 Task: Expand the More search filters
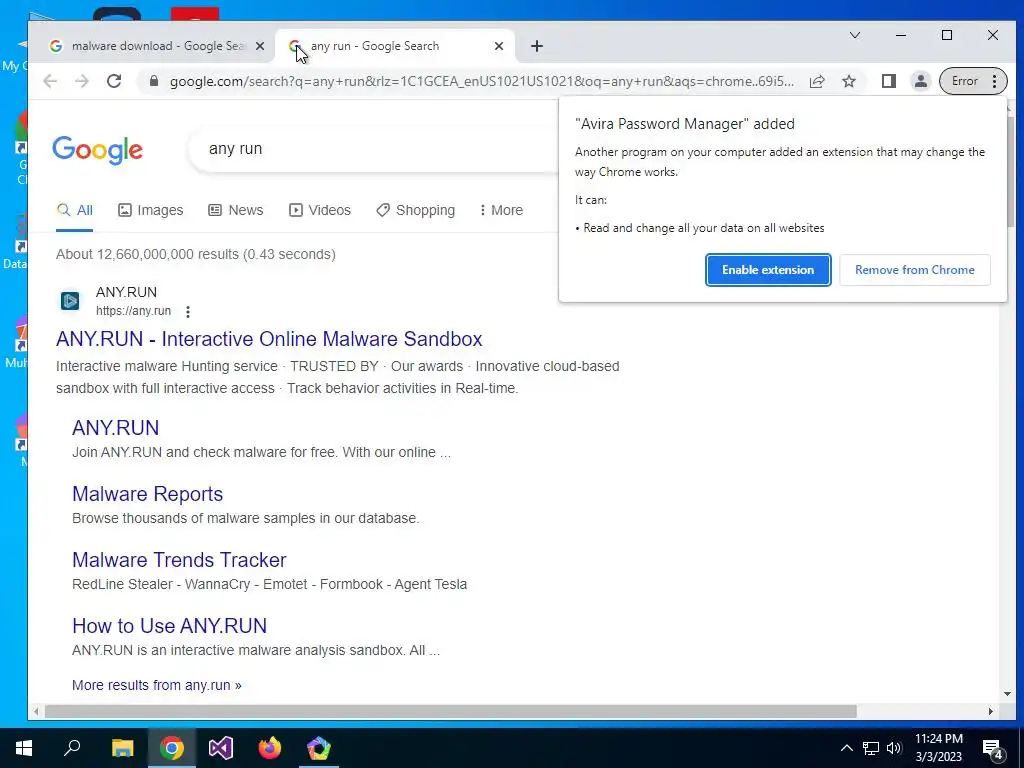(x=501, y=210)
